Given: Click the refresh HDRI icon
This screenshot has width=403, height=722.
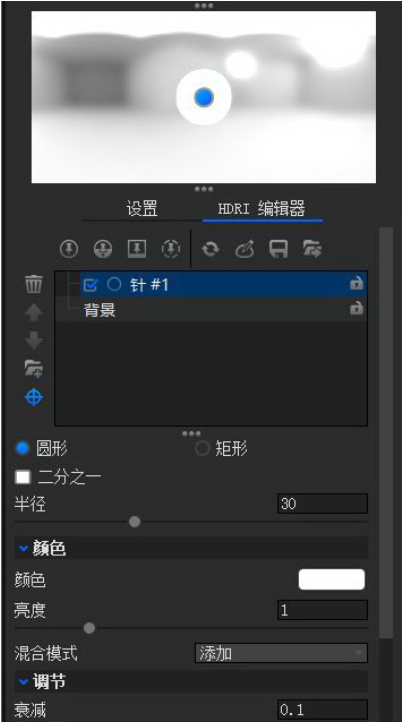Looking at the screenshot, I should [x=210, y=249].
